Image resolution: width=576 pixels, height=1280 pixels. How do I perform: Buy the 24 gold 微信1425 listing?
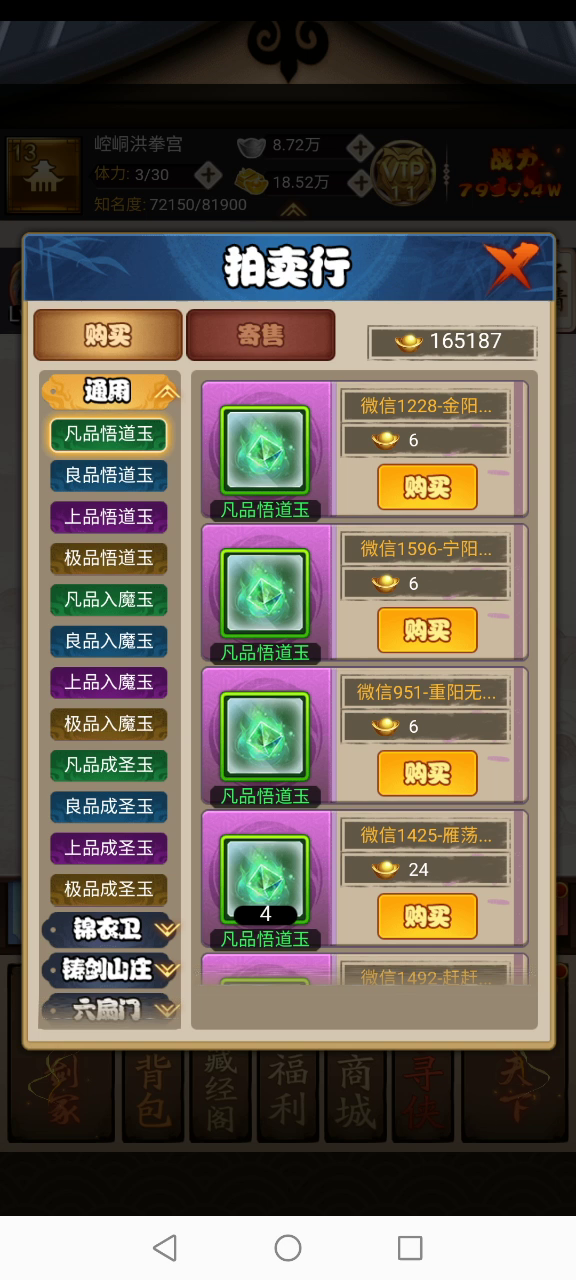427,916
